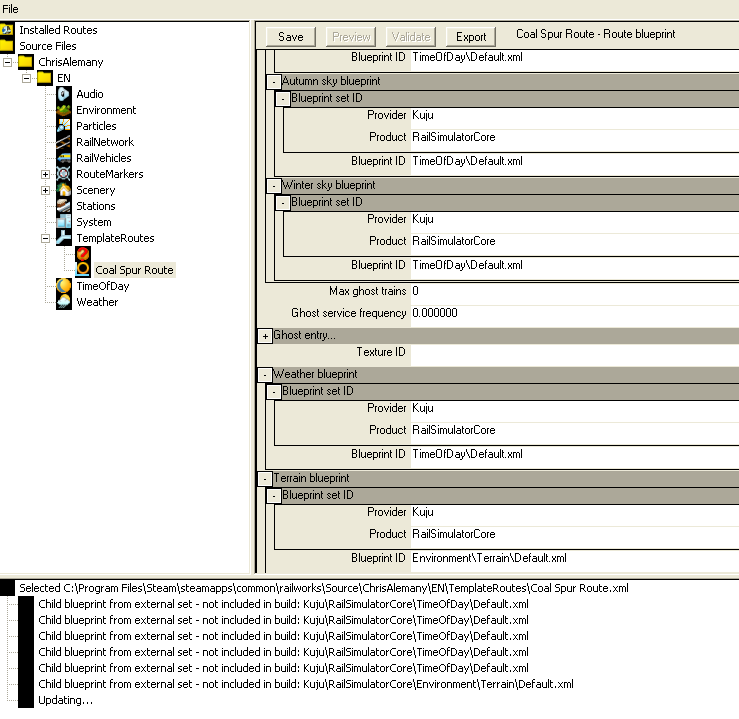This screenshot has height=719, width=739.
Task: Select the Weather cloud icon
Action: click(64, 302)
